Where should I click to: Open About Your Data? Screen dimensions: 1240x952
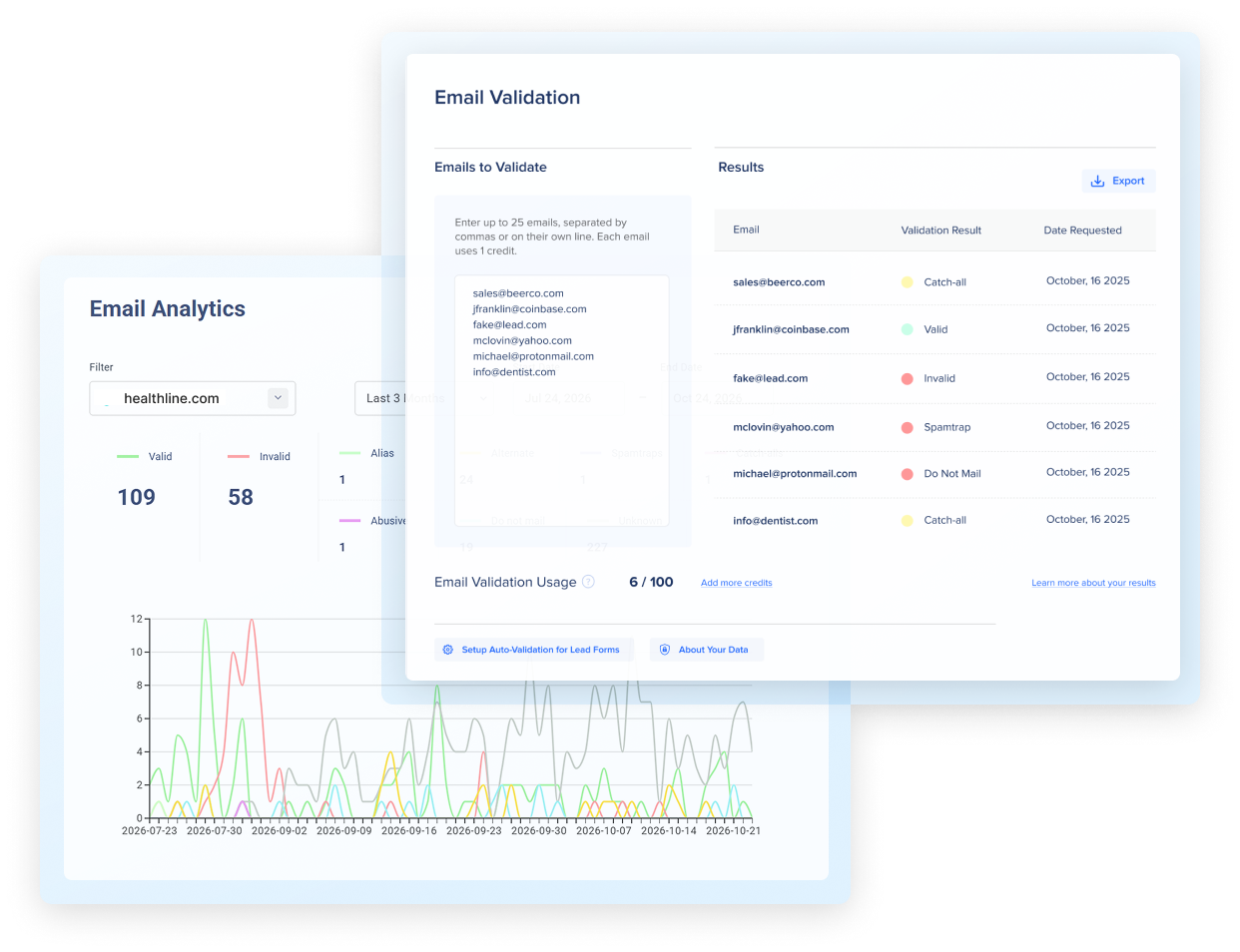click(706, 650)
